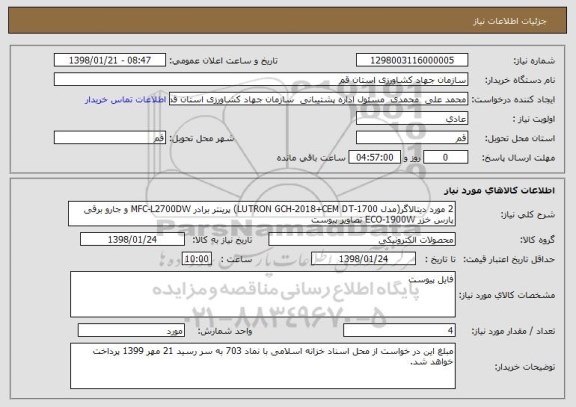Select the need number field 1298003116000005
Screen dimensions: 576x407
pos(412,60)
